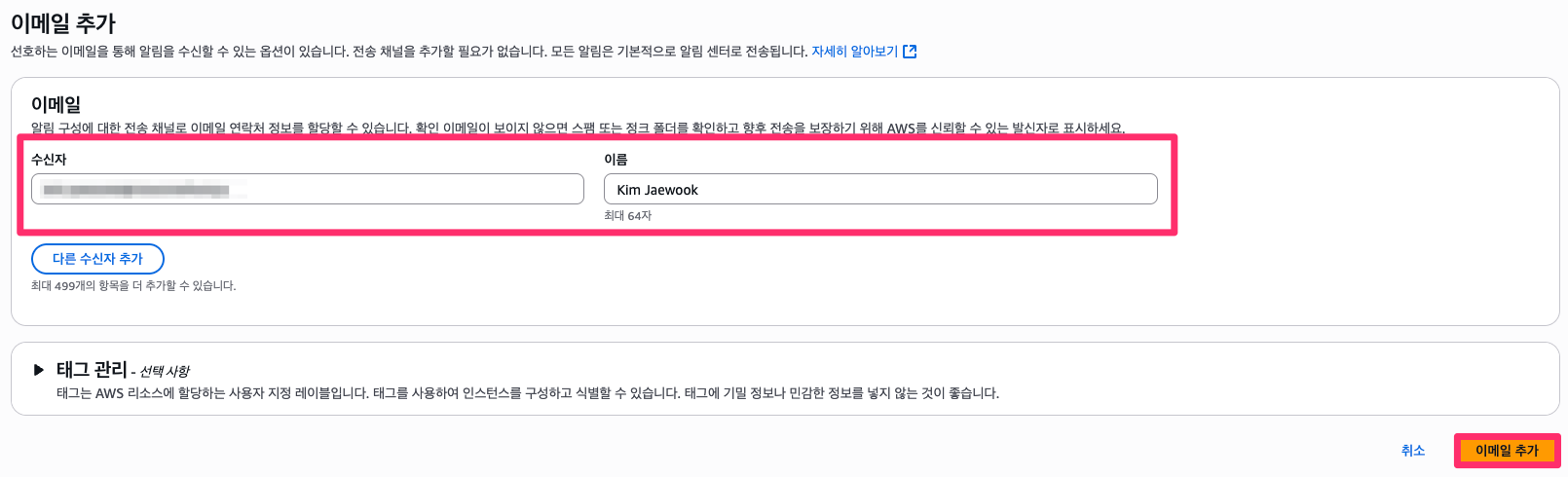Cancel with the 취소 button
Viewport: 1568px width, 477px height.
coord(1413,451)
